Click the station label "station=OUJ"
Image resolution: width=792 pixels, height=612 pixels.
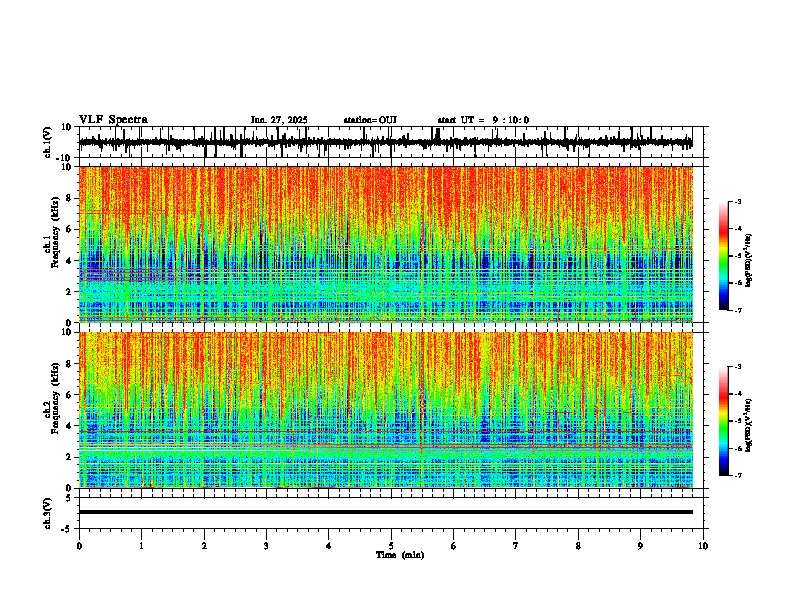(x=370, y=120)
